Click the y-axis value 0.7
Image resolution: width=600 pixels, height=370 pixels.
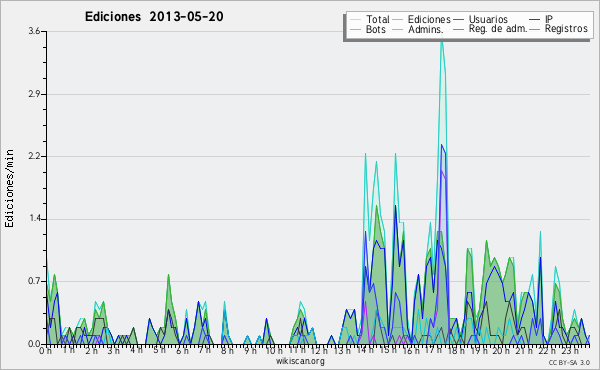[x=34, y=282]
